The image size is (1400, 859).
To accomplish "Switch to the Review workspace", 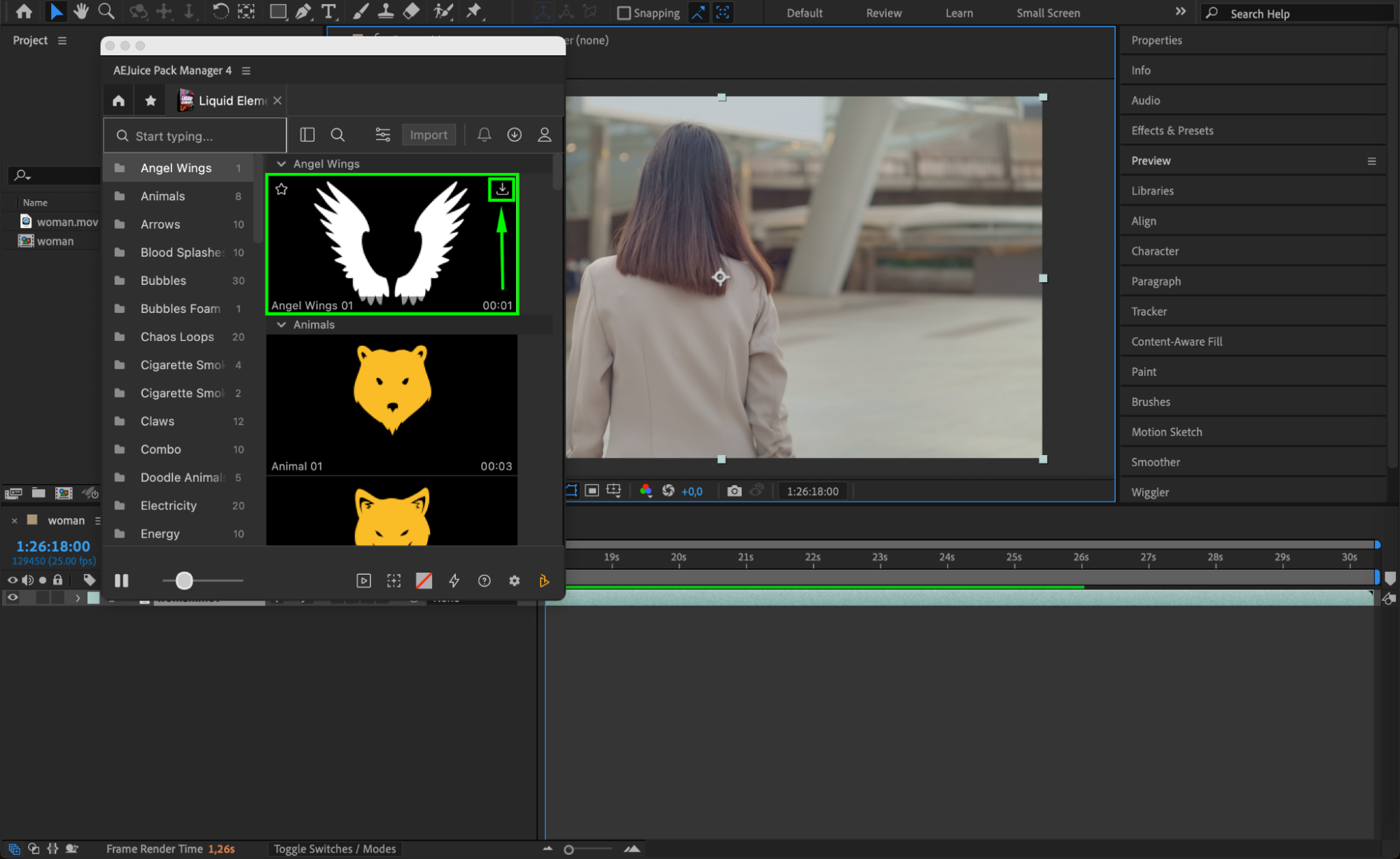I will pos(883,13).
